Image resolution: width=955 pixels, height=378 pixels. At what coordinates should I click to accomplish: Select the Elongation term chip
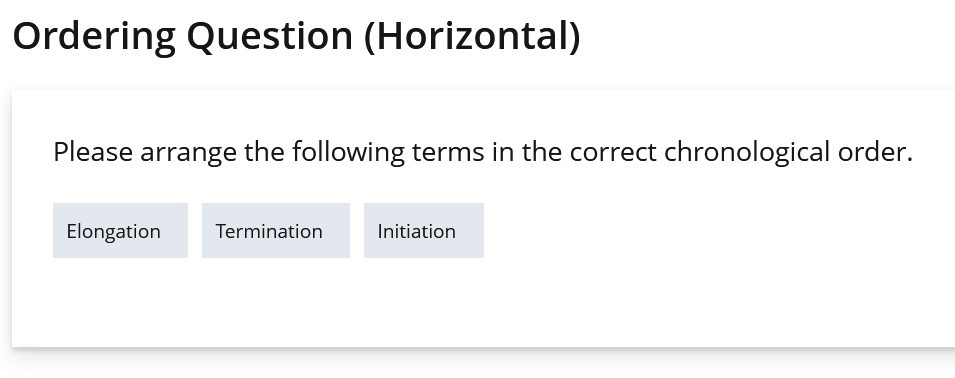click(120, 231)
